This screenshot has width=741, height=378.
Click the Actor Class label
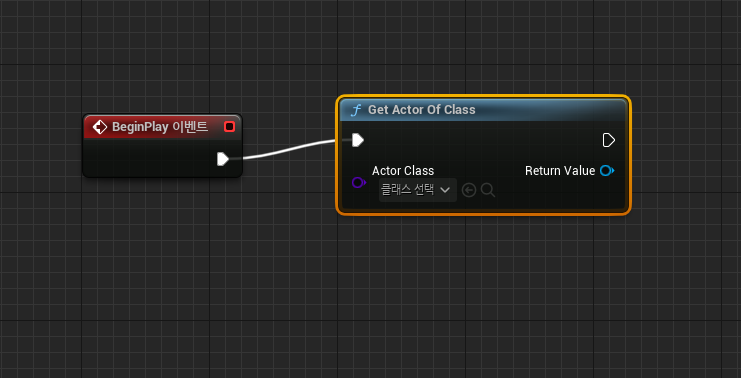403,171
